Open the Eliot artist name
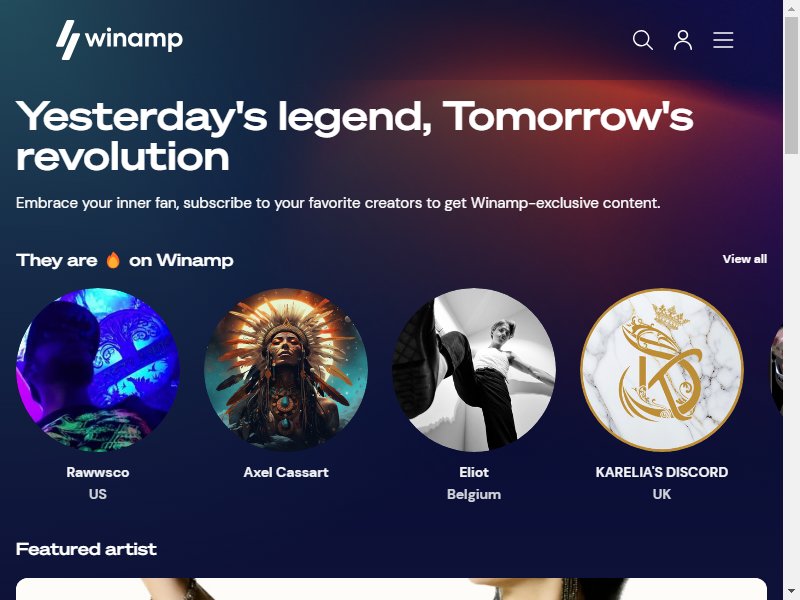800x600 pixels. tap(474, 472)
